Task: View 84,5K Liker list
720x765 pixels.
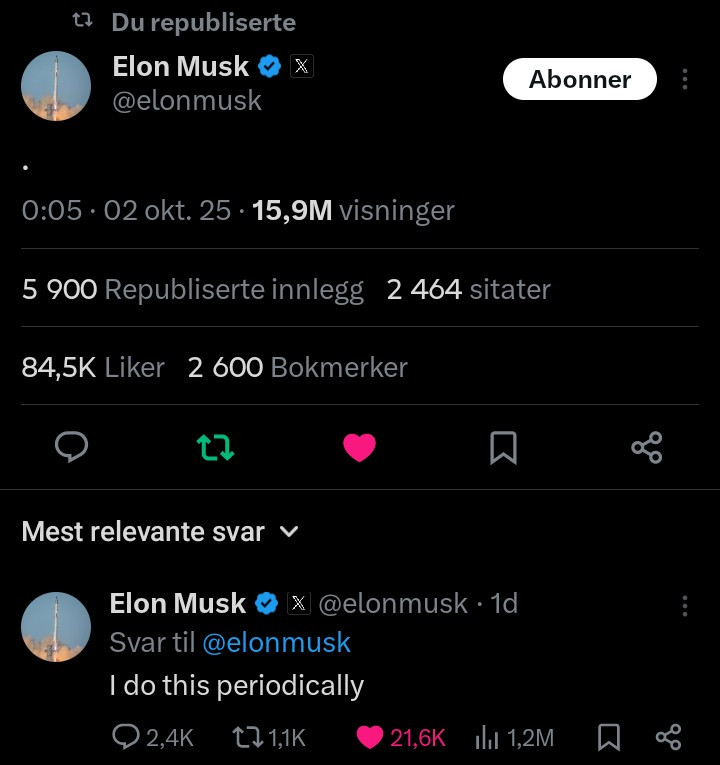Action: click(93, 367)
